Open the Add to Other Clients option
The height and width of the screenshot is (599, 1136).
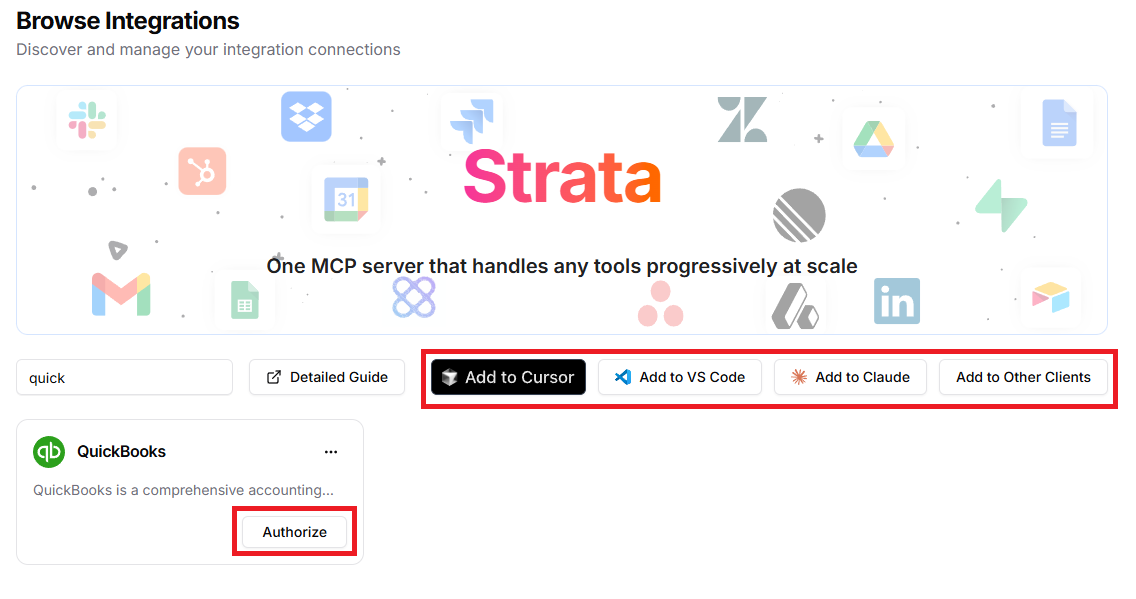pyautogui.click(x=1023, y=377)
